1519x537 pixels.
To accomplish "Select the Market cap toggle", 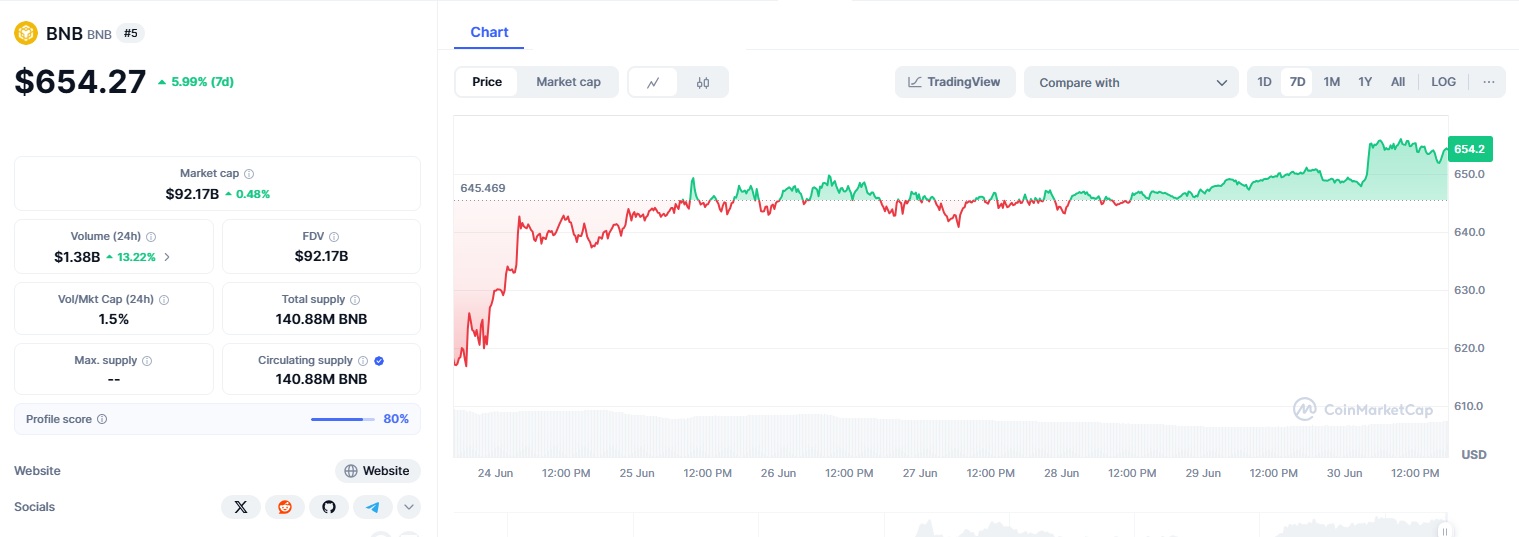I will (x=568, y=82).
